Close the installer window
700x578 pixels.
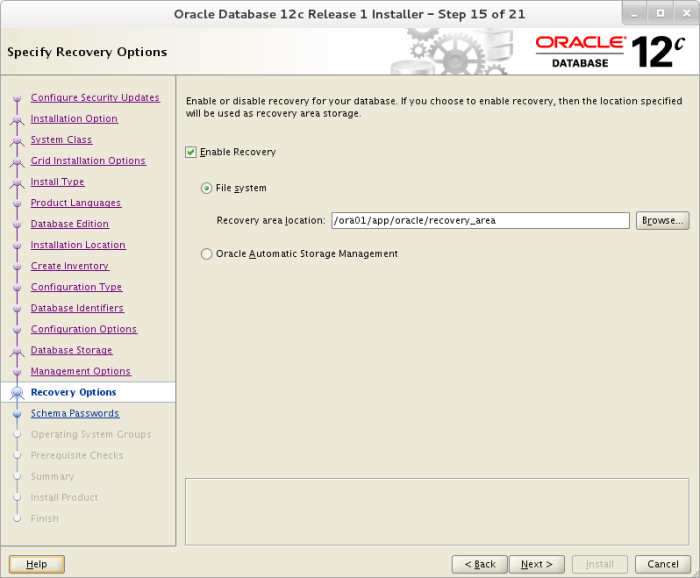687,13
